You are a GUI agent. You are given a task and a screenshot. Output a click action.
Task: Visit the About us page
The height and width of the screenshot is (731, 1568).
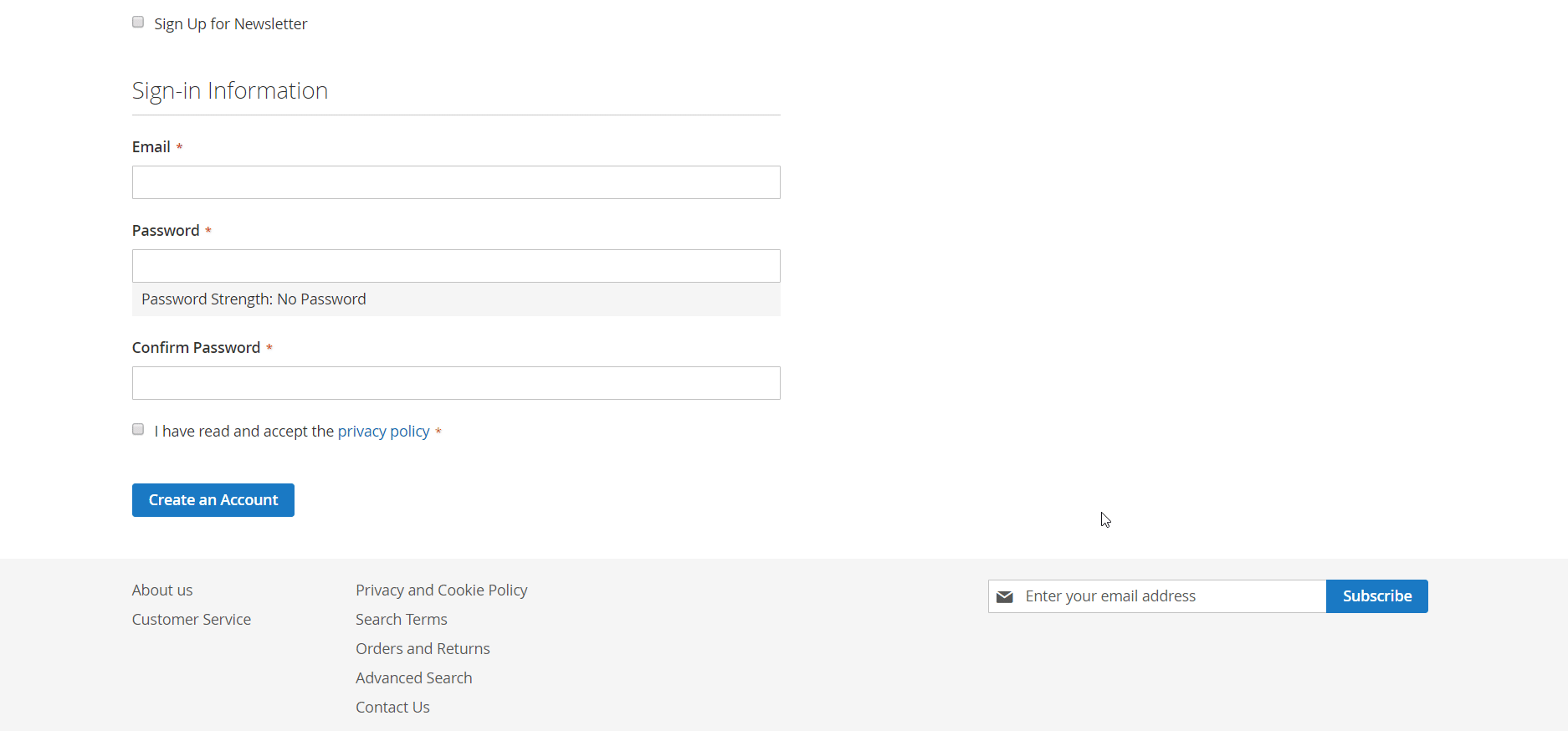(162, 590)
